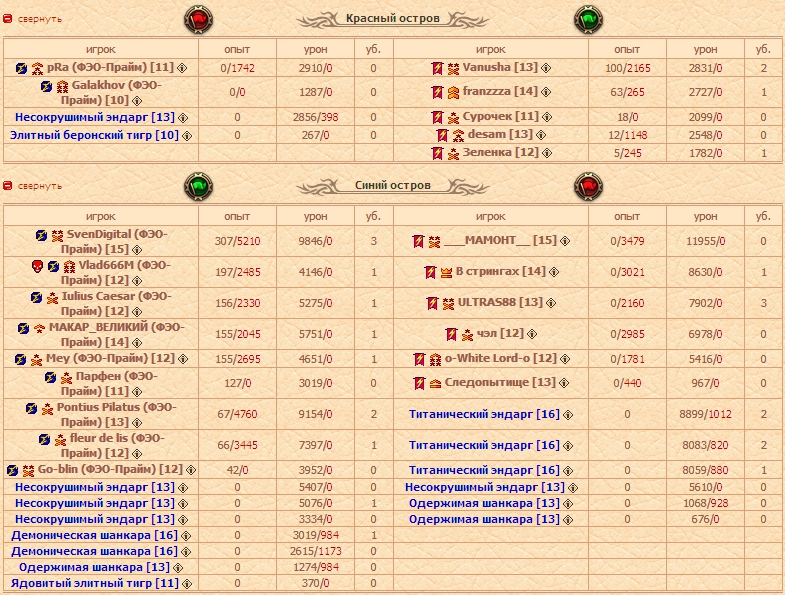Screen dimensions: 785x595
Task: Open Одержимая шанкара with damage 1274/984
Action: click(94, 567)
